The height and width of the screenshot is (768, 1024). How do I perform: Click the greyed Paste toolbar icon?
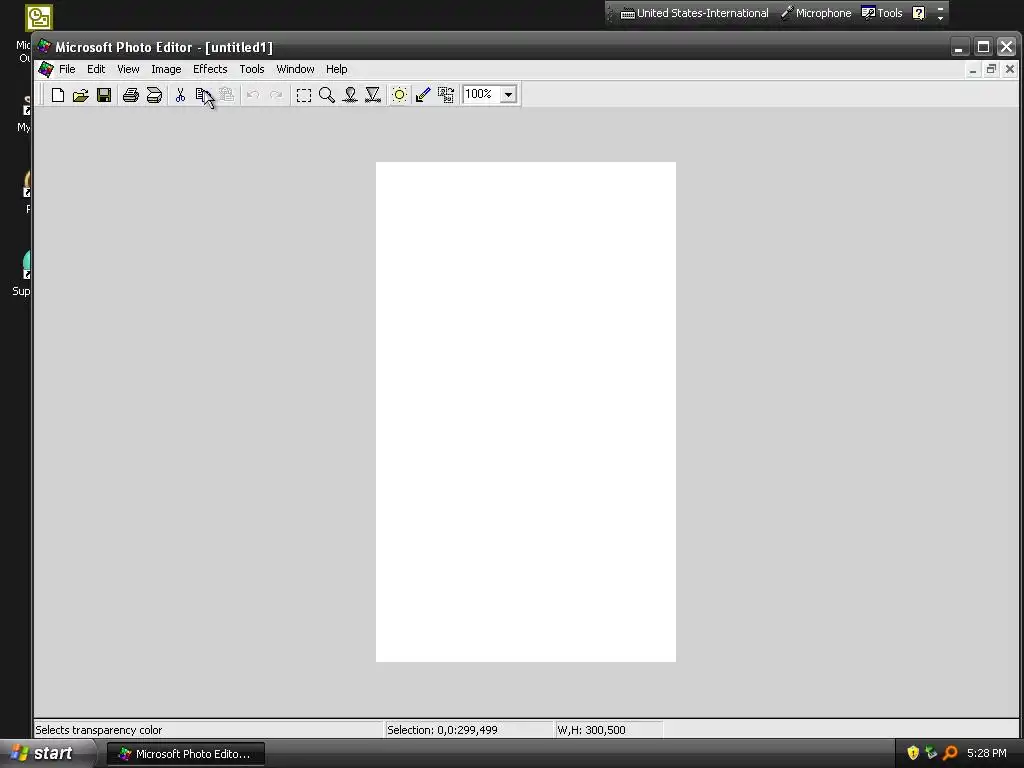pyautogui.click(x=227, y=95)
